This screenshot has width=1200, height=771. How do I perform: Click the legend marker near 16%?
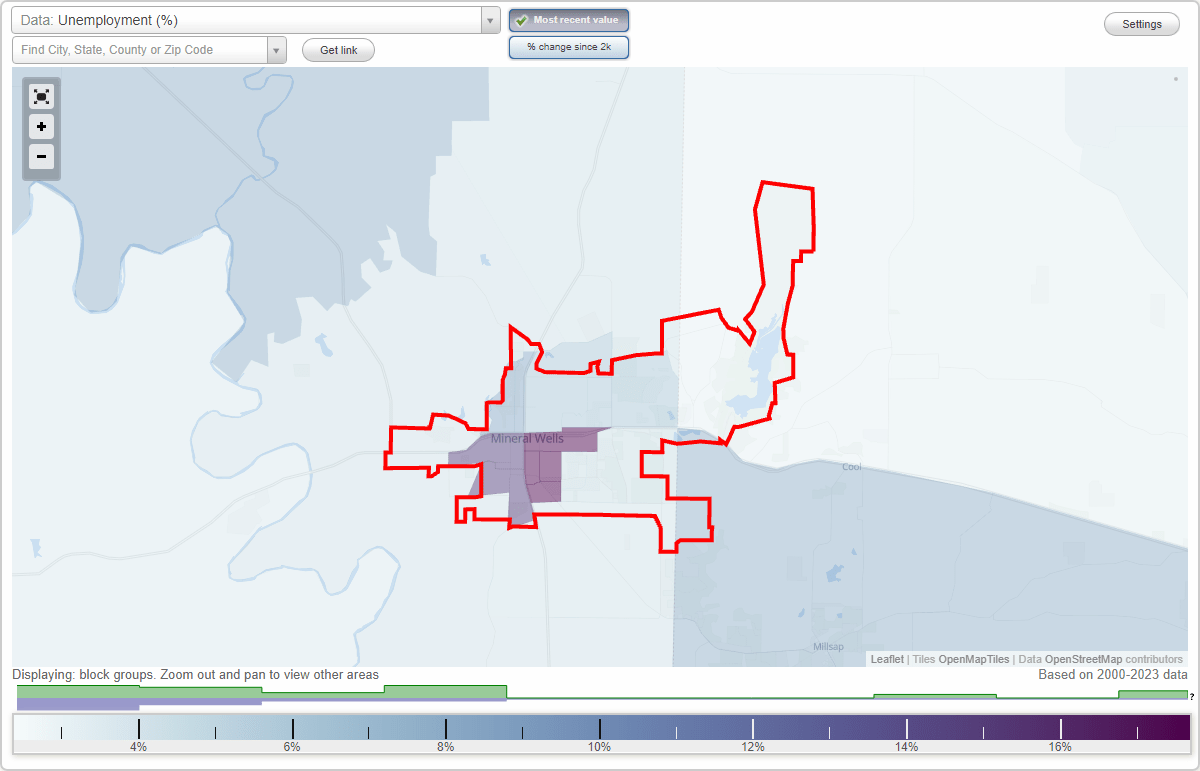(x=1061, y=726)
